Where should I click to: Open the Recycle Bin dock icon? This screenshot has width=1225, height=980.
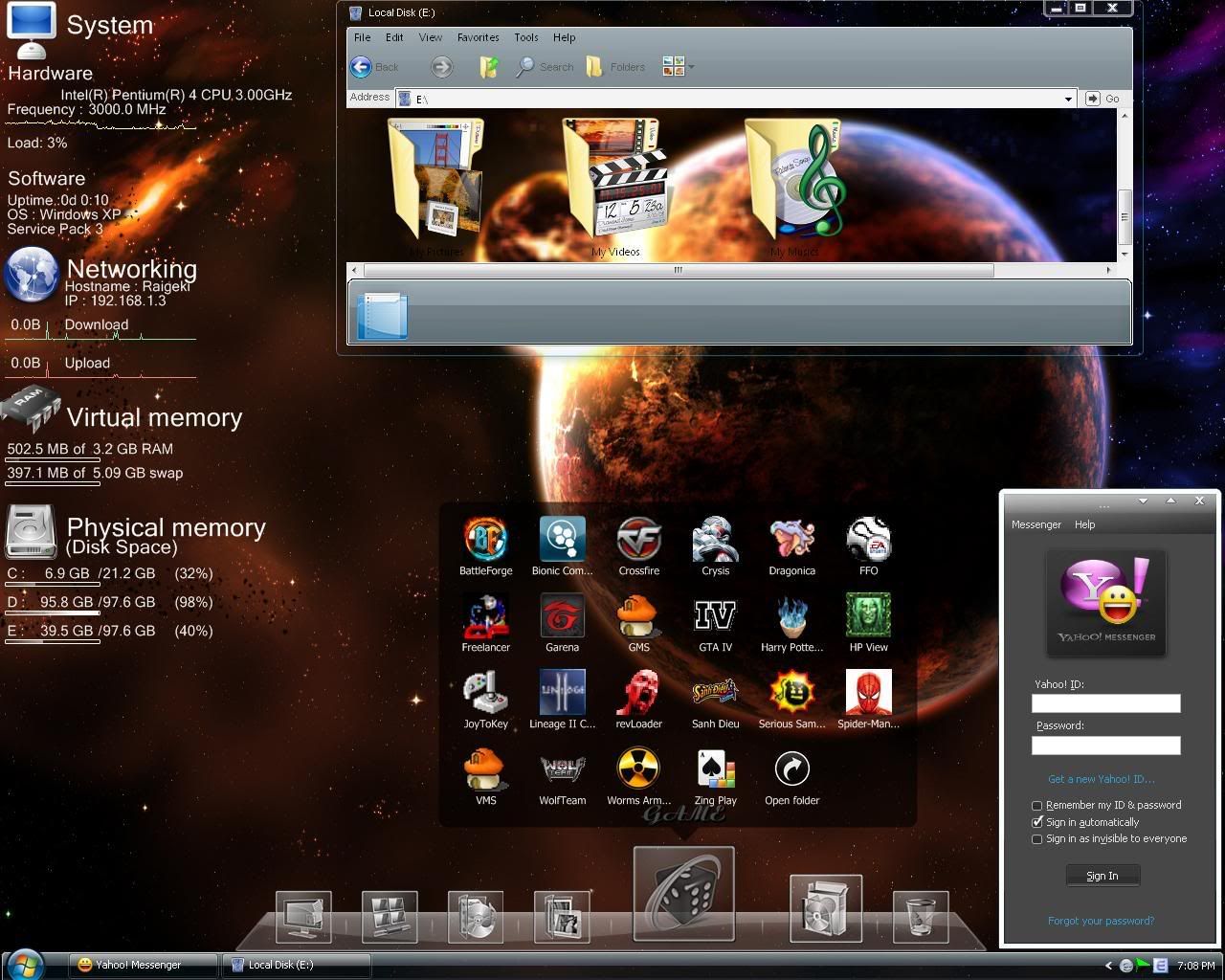(921, 916)
